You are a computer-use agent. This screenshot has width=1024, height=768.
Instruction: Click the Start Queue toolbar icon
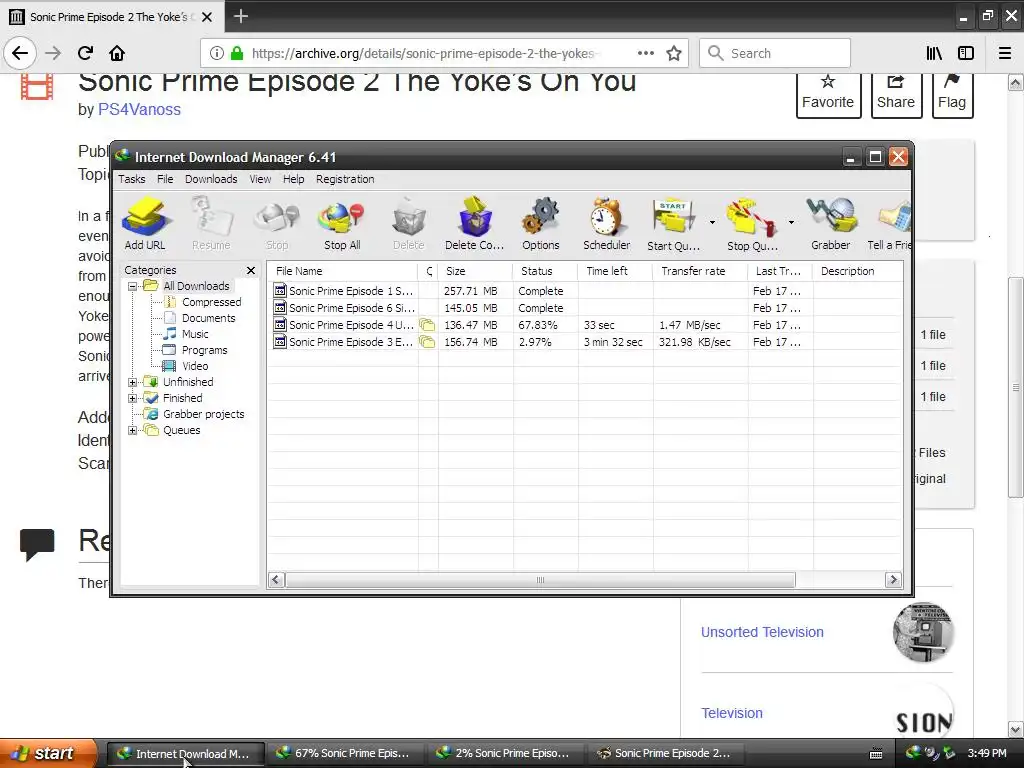point(673,224)
